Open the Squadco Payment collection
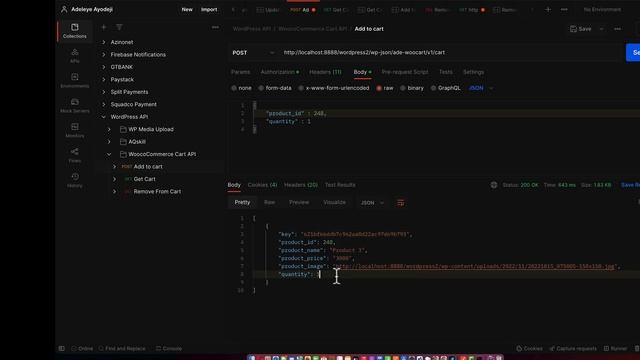 click(133, 104)
